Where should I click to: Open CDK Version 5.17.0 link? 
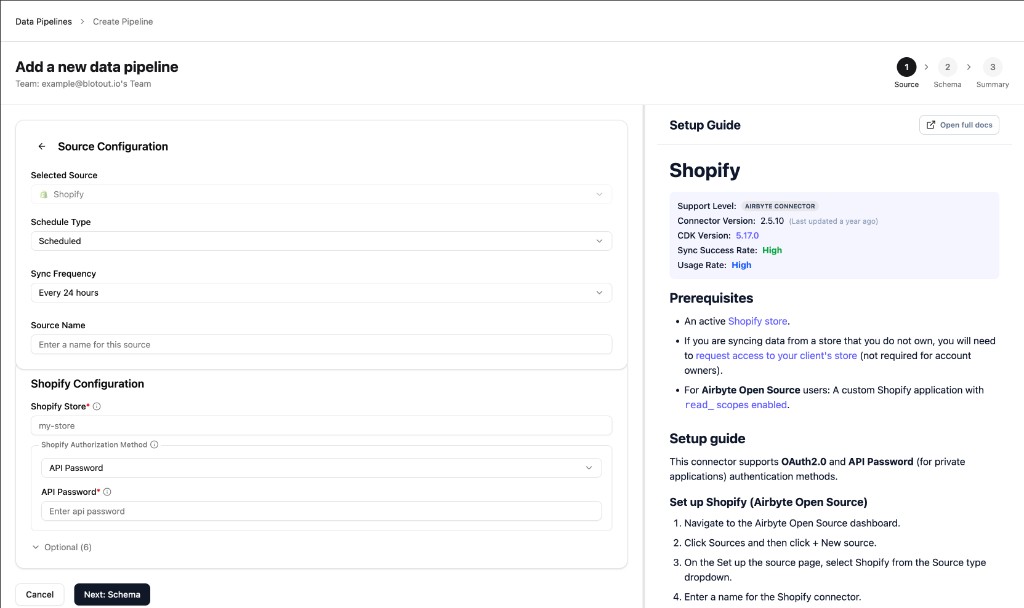[747, 236]
